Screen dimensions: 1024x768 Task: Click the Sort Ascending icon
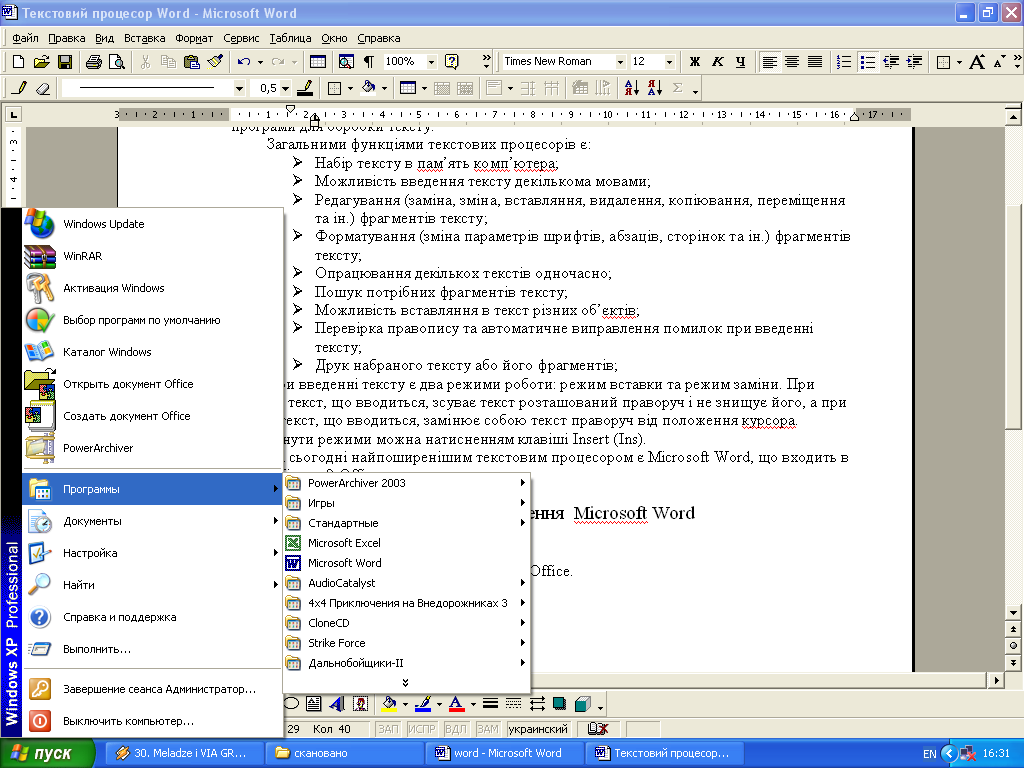point(632,88)
